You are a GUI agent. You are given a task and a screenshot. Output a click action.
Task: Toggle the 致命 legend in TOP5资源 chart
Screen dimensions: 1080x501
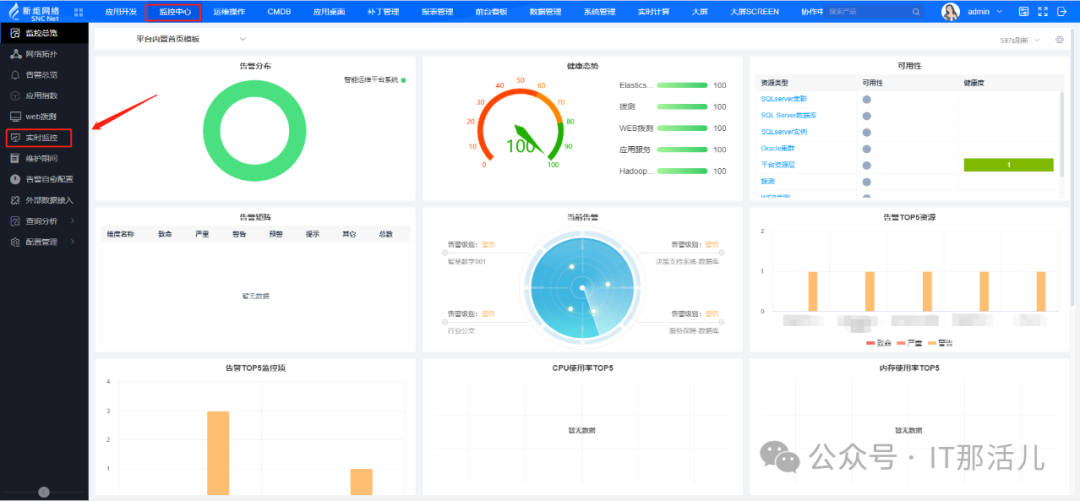point(878,342)
